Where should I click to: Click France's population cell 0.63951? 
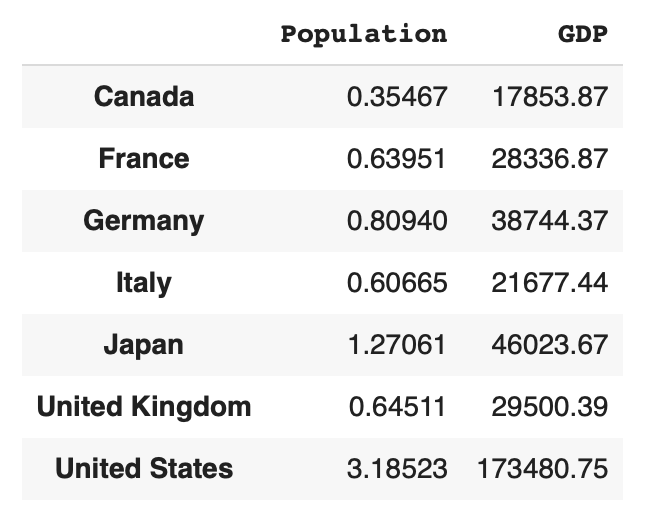(x=397, y=159)
